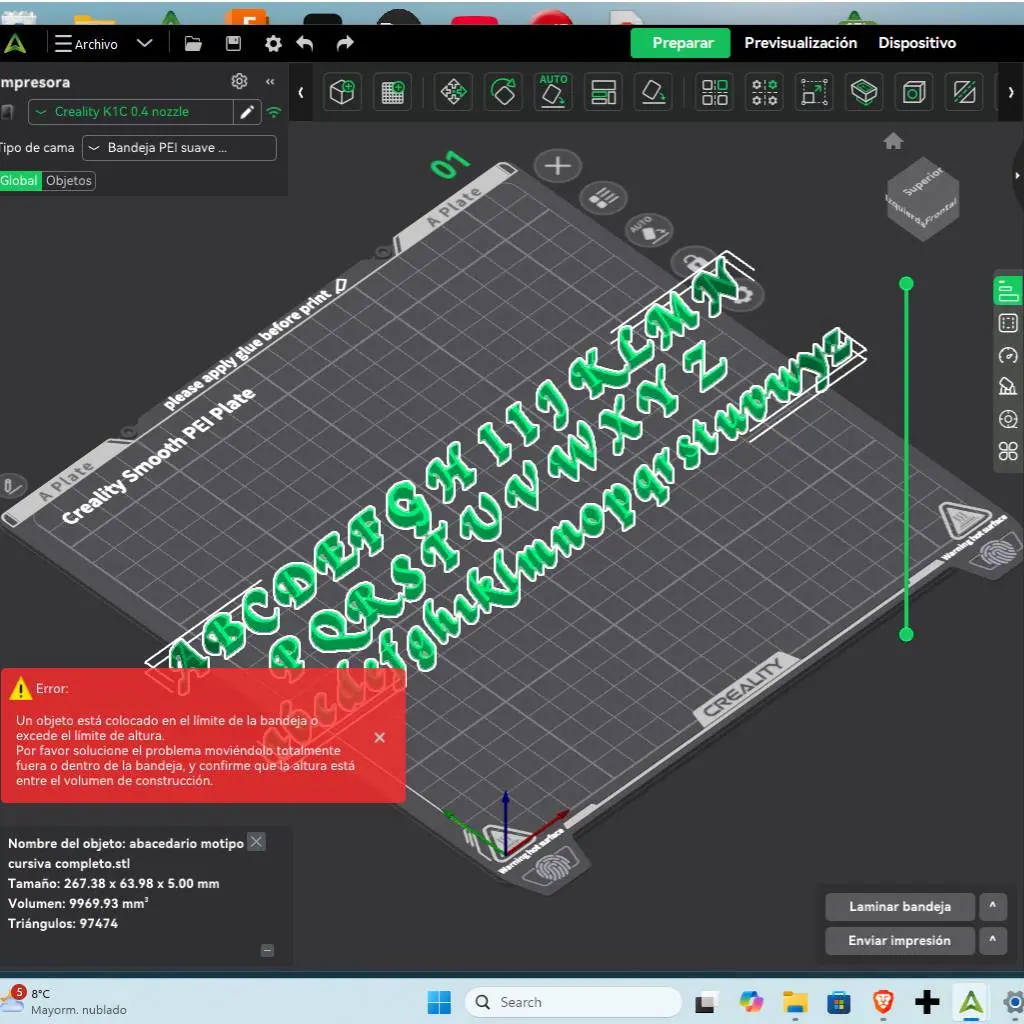
Task: Switch settings scope to Objetos
Action: (69, 181)
